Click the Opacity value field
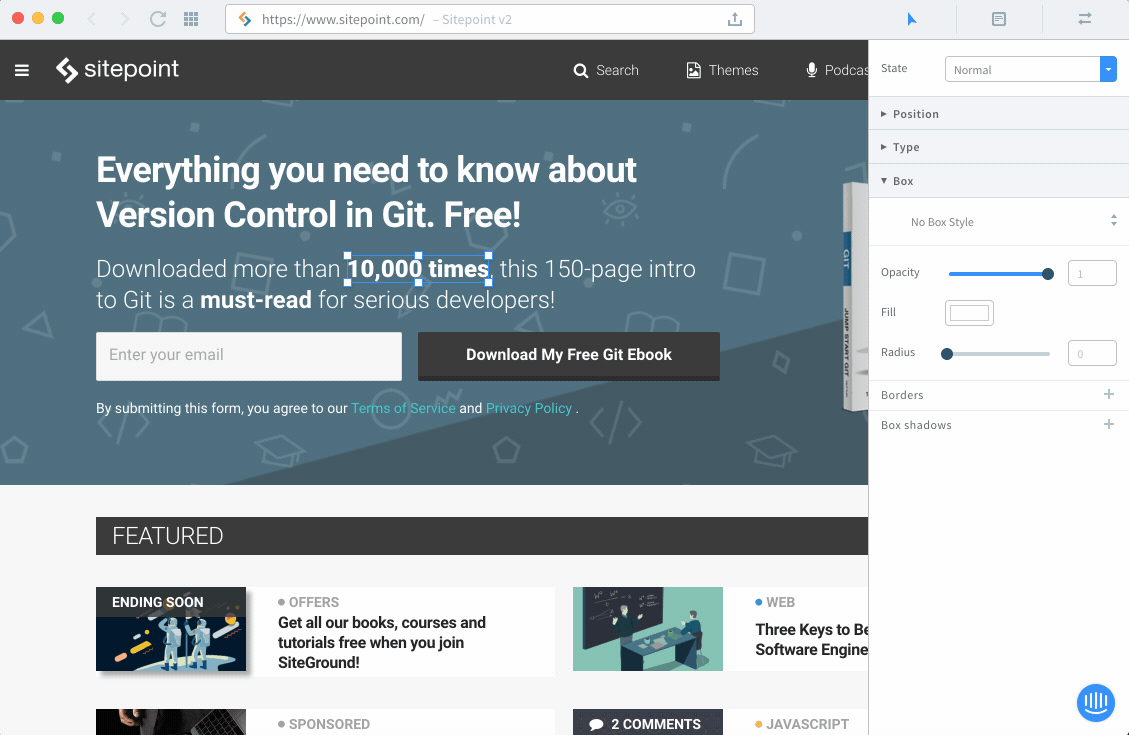This screenshot has width=1129, height=735. [x=1092, y=273]
